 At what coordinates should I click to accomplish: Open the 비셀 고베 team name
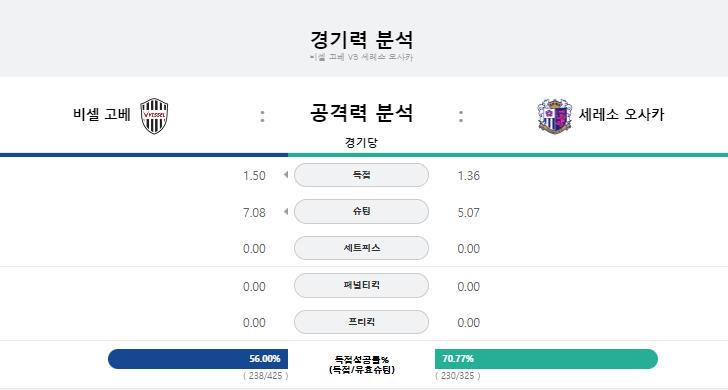click(102, 114)
